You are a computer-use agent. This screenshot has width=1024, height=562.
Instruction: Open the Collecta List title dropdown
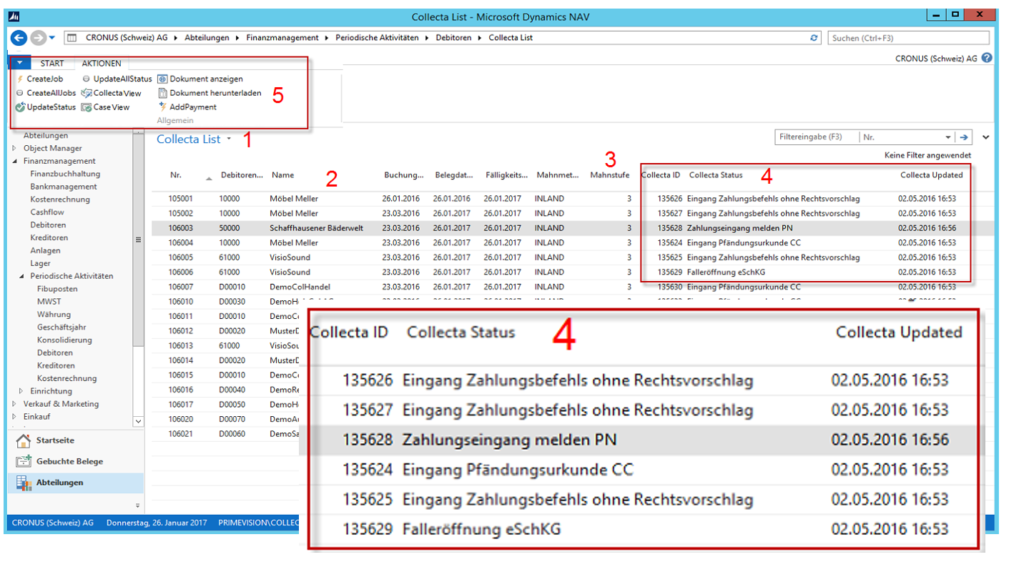coord(229,139)
